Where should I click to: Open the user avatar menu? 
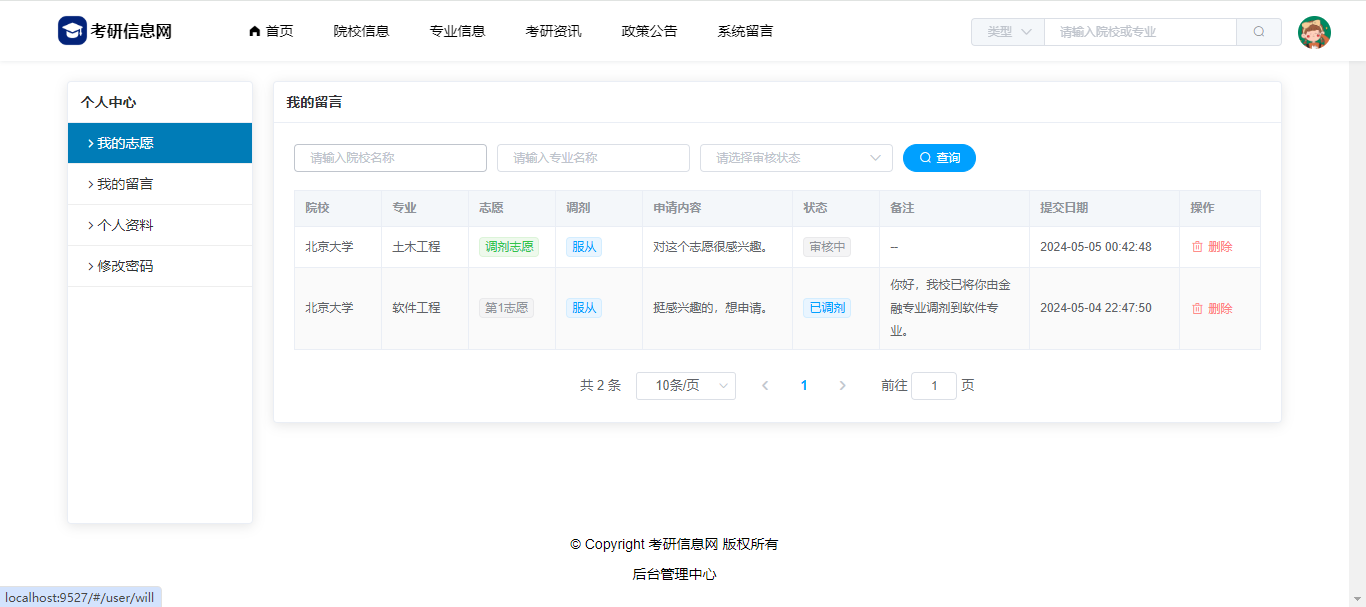[1314, 32]
